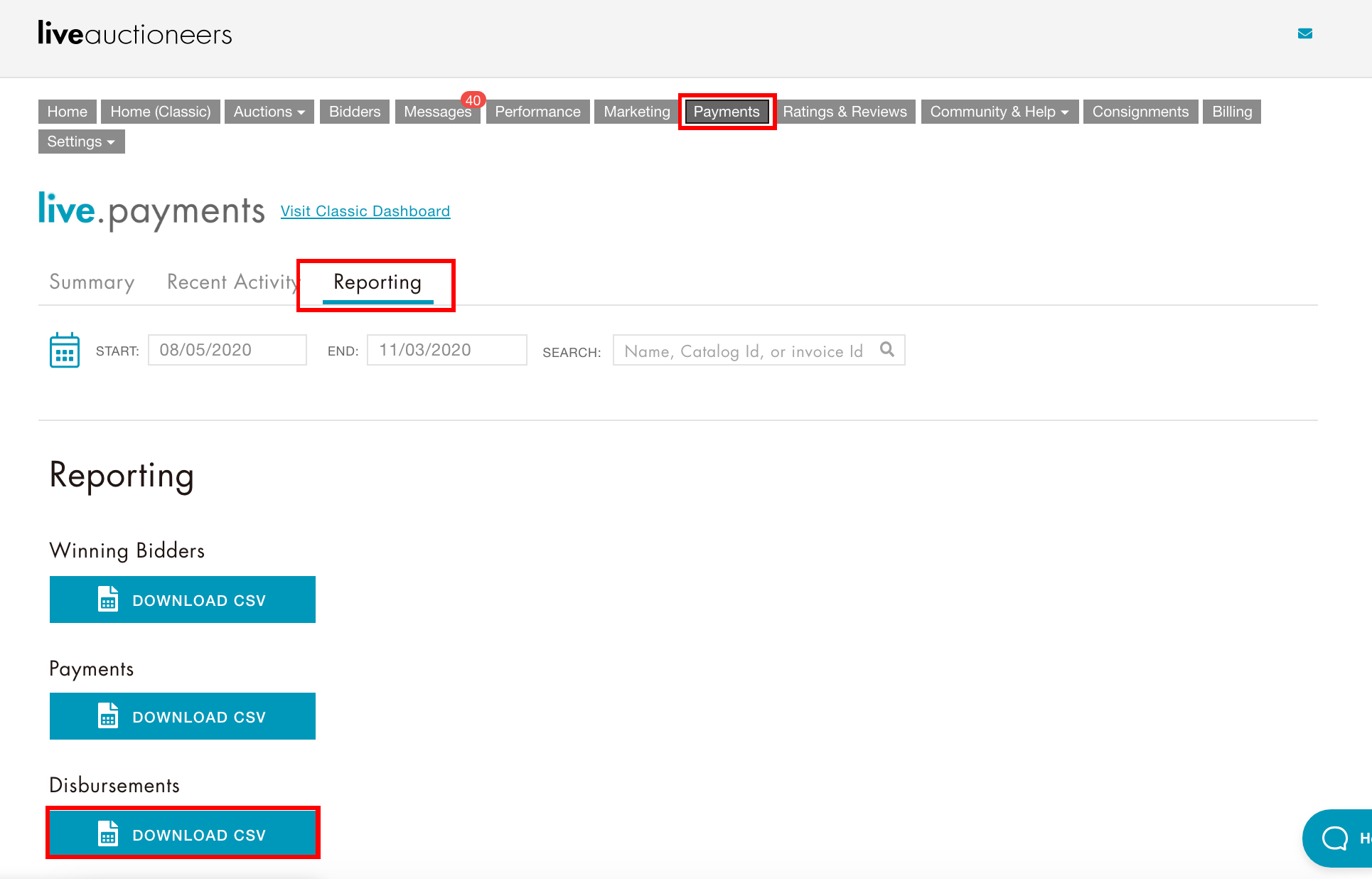
Task: Open Home (Classic) nav item
Action: 161,112
